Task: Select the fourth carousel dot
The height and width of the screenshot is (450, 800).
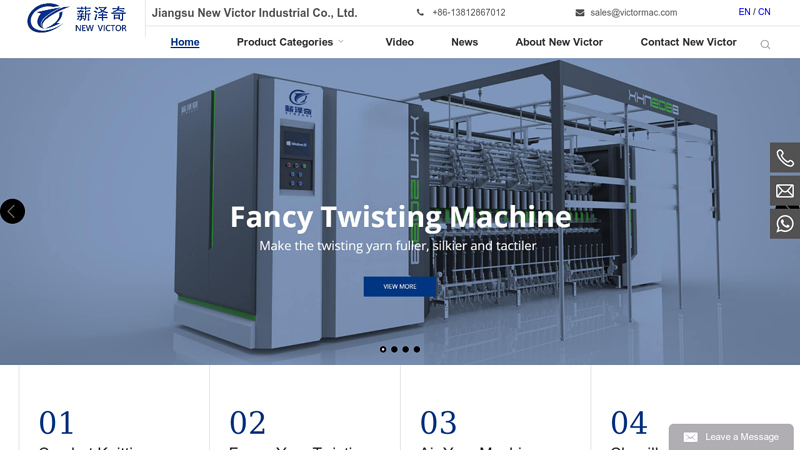Action: 417,349
